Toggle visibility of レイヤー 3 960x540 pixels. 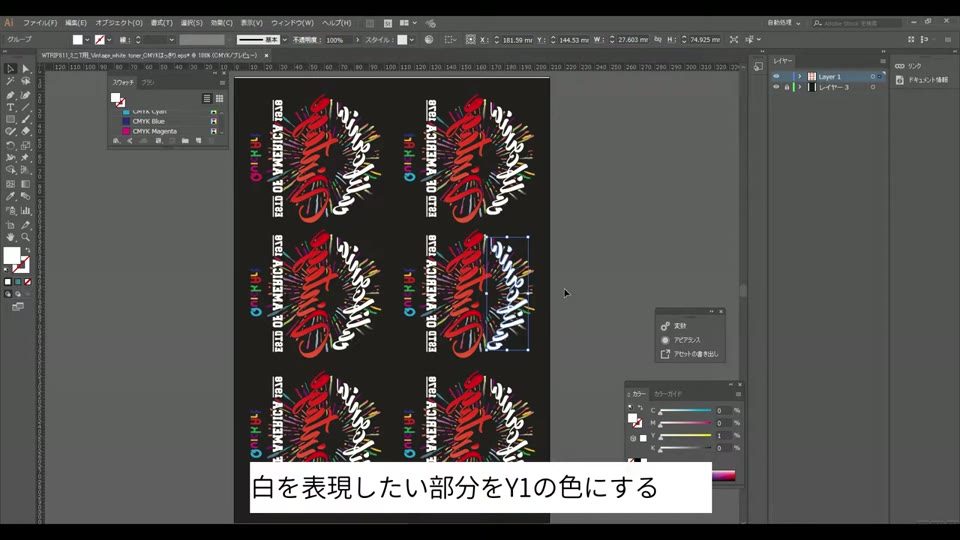click(x=776, y=87)
